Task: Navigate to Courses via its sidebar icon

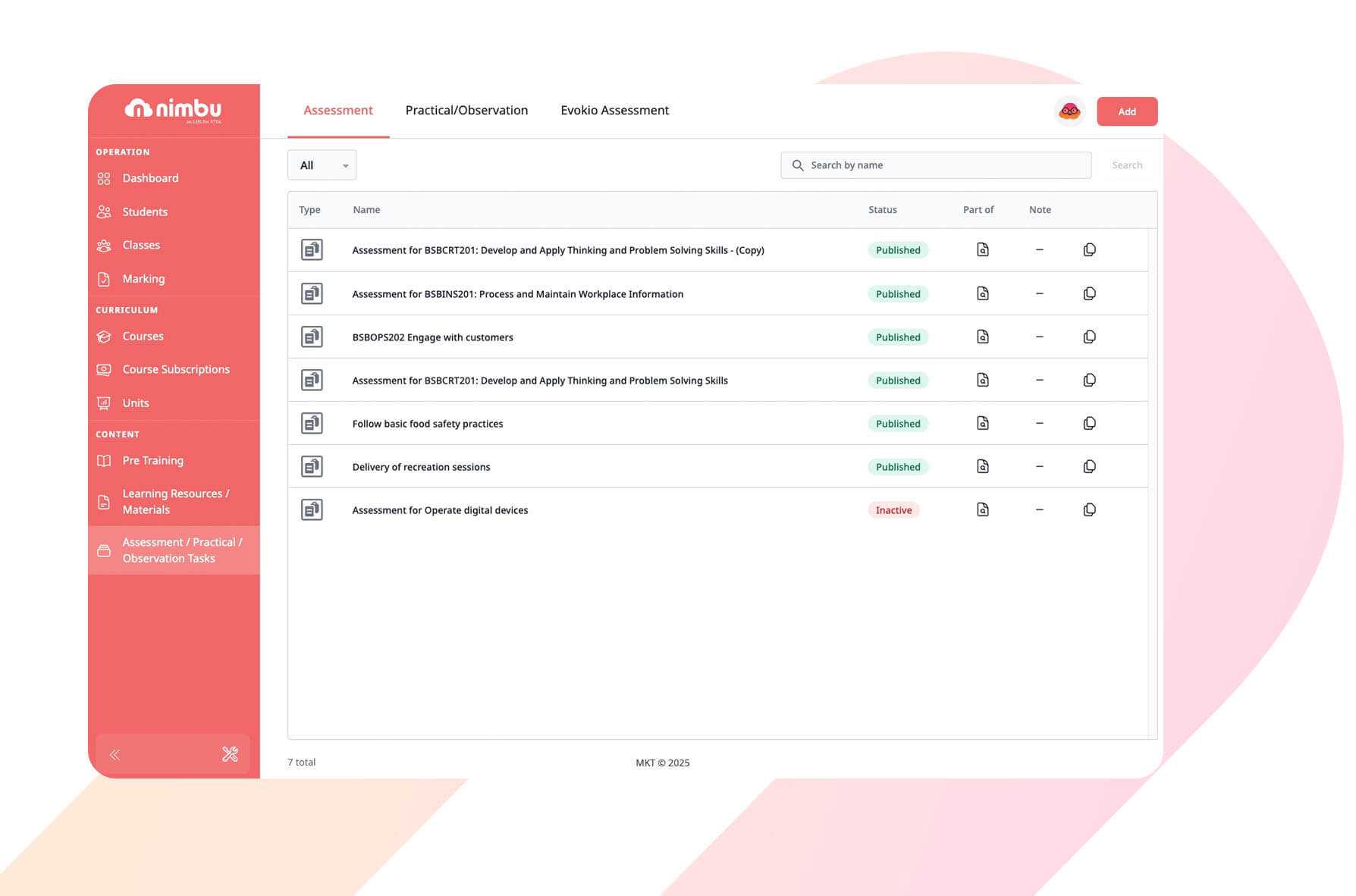Action: 104,336
